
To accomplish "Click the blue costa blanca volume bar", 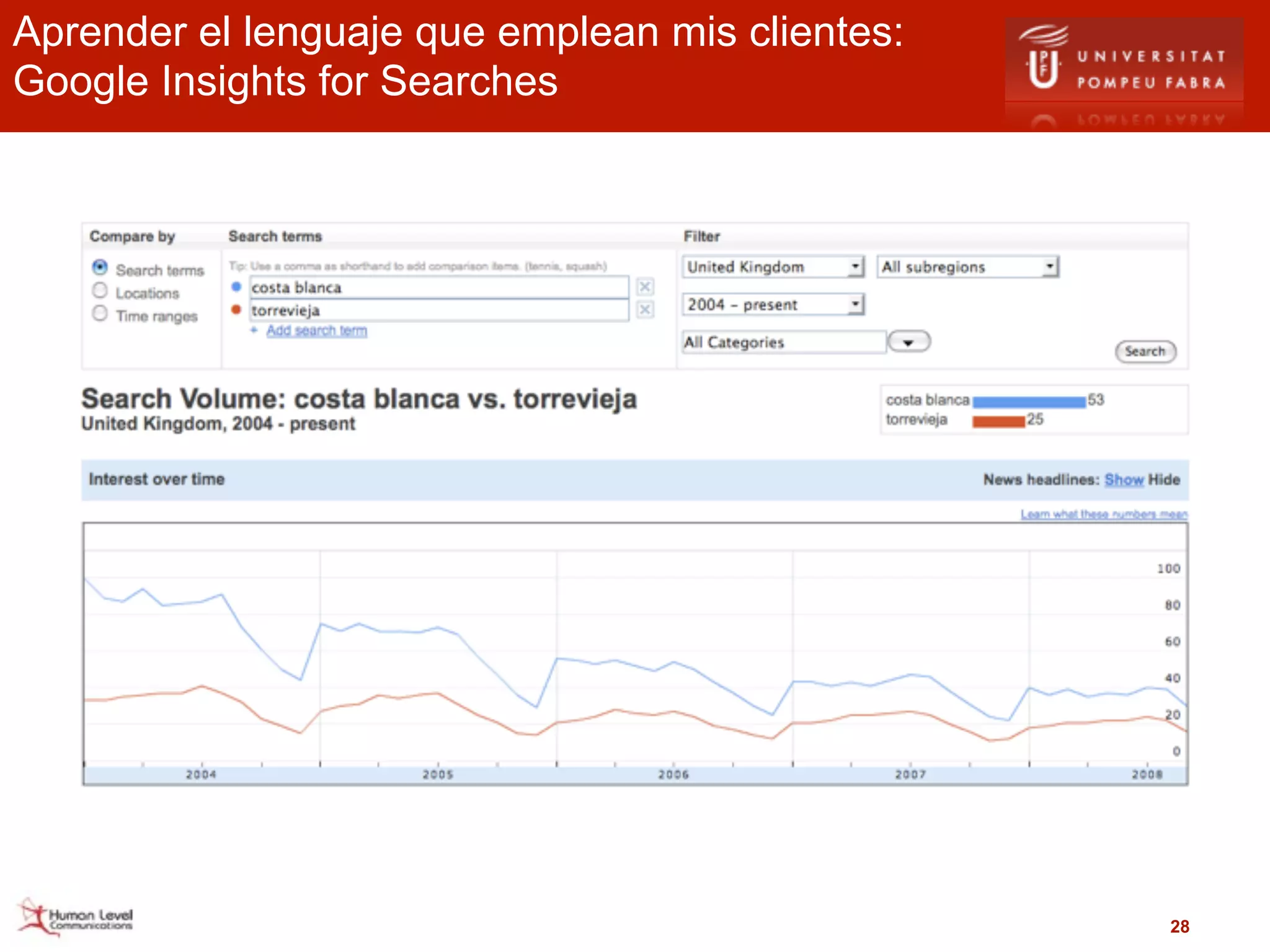I will coord(1029,402).
